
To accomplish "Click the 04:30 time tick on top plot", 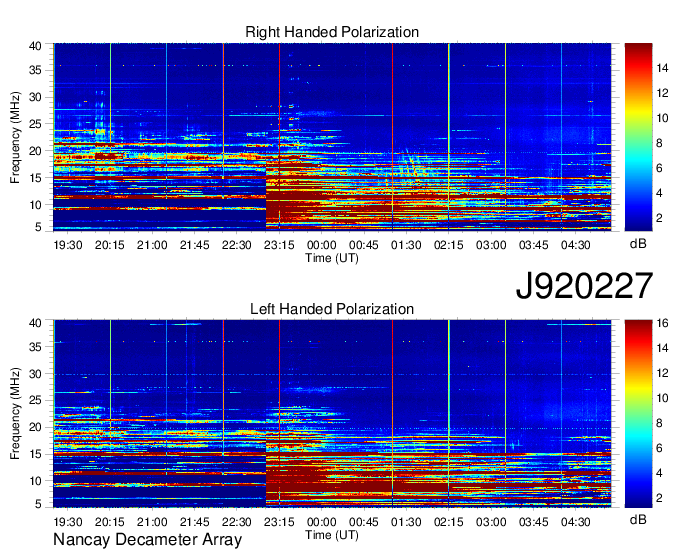I will pyautogui.click(x=576, y=245).
